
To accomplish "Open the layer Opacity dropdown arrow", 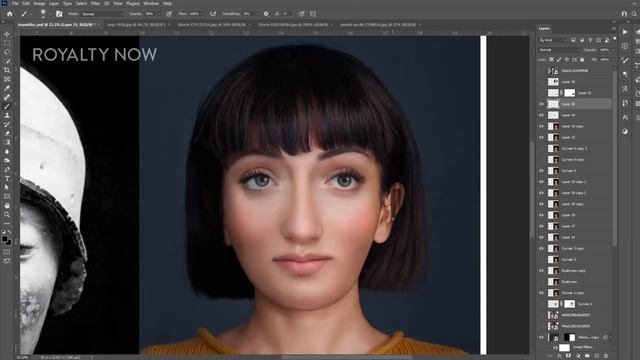I will click(x=613, y=50).
